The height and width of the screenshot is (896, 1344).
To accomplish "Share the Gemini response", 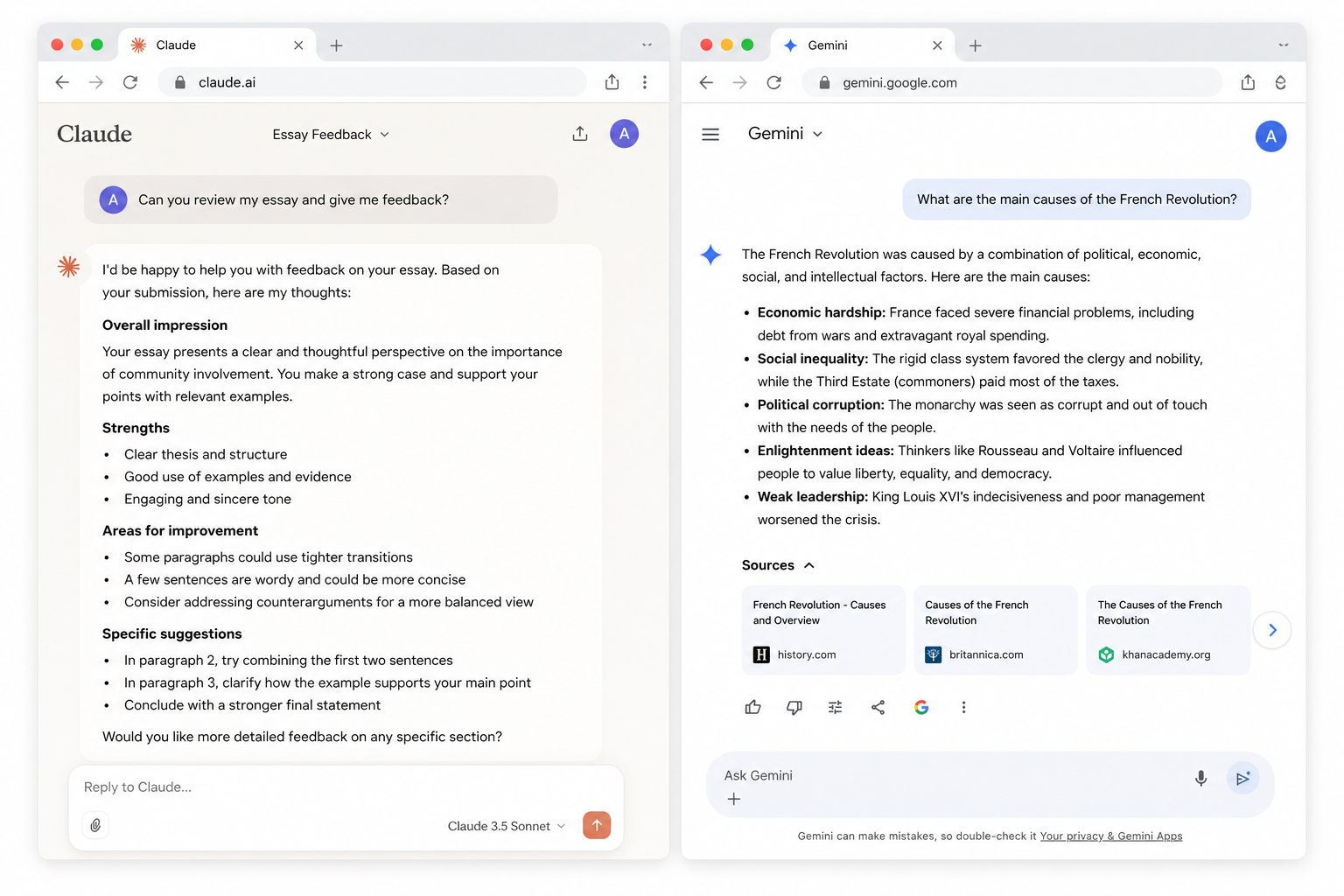I will [x=878, y=707].
